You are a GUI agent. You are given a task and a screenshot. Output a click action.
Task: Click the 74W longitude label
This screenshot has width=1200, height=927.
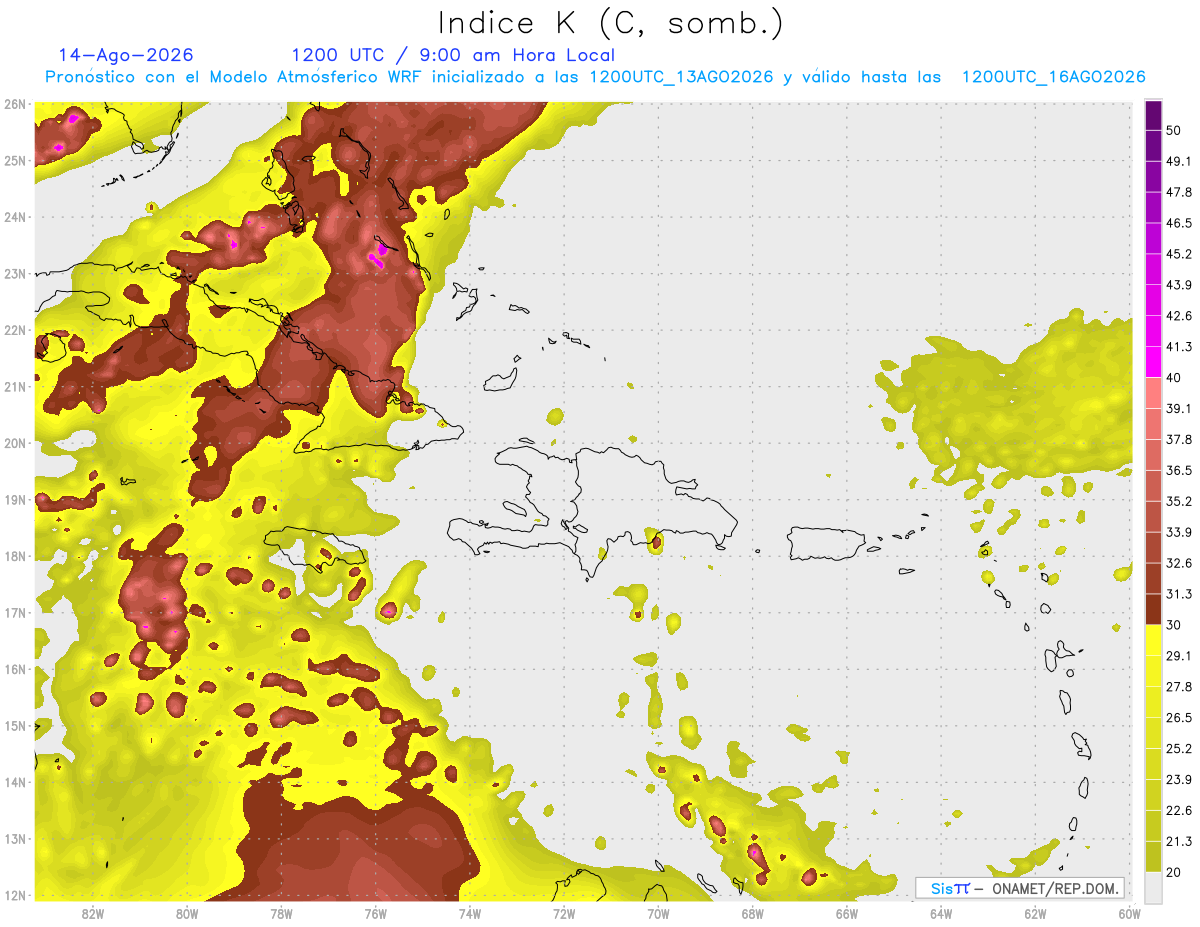click(x=469, y=912)
